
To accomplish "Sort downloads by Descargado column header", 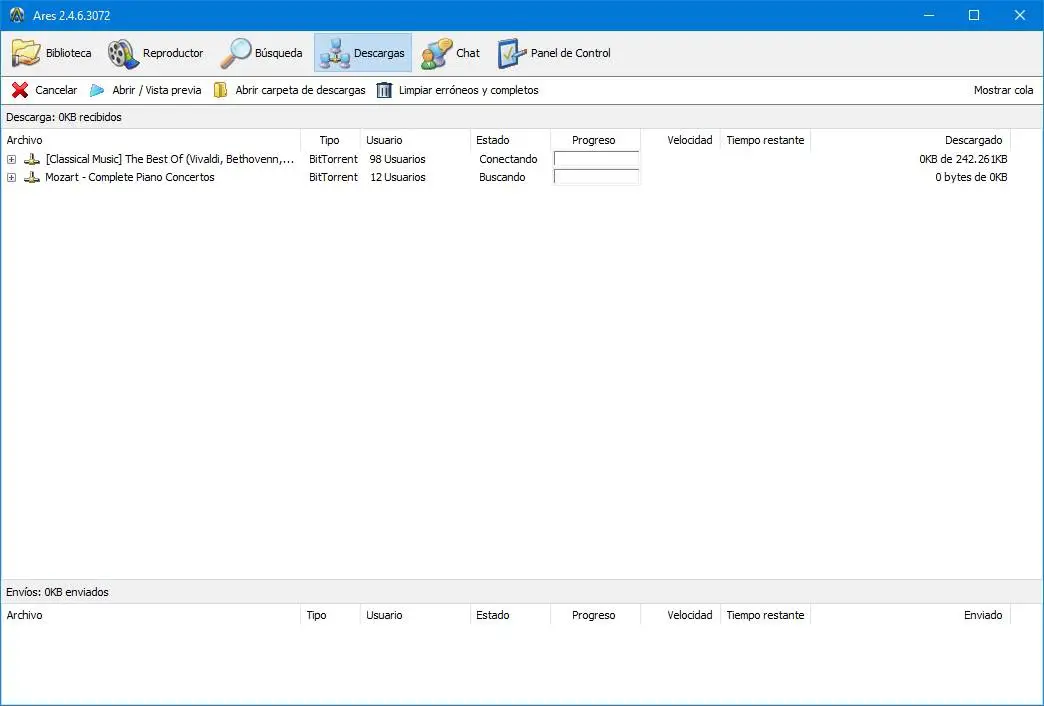I will pyautogui.click(x=910, y=140).
